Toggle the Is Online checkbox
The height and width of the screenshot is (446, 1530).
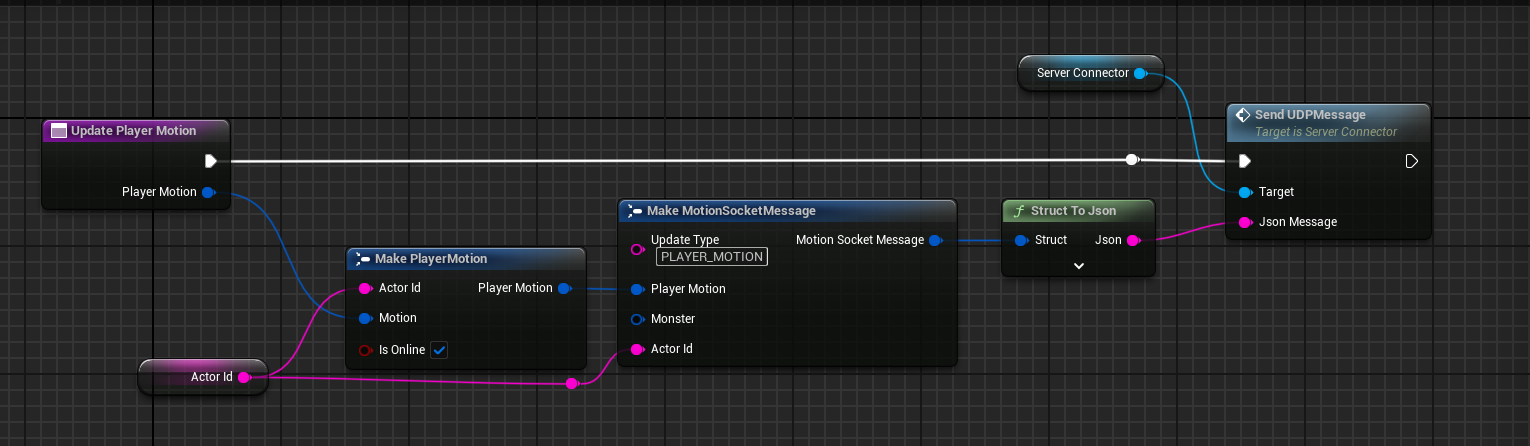tap(439, 350)
